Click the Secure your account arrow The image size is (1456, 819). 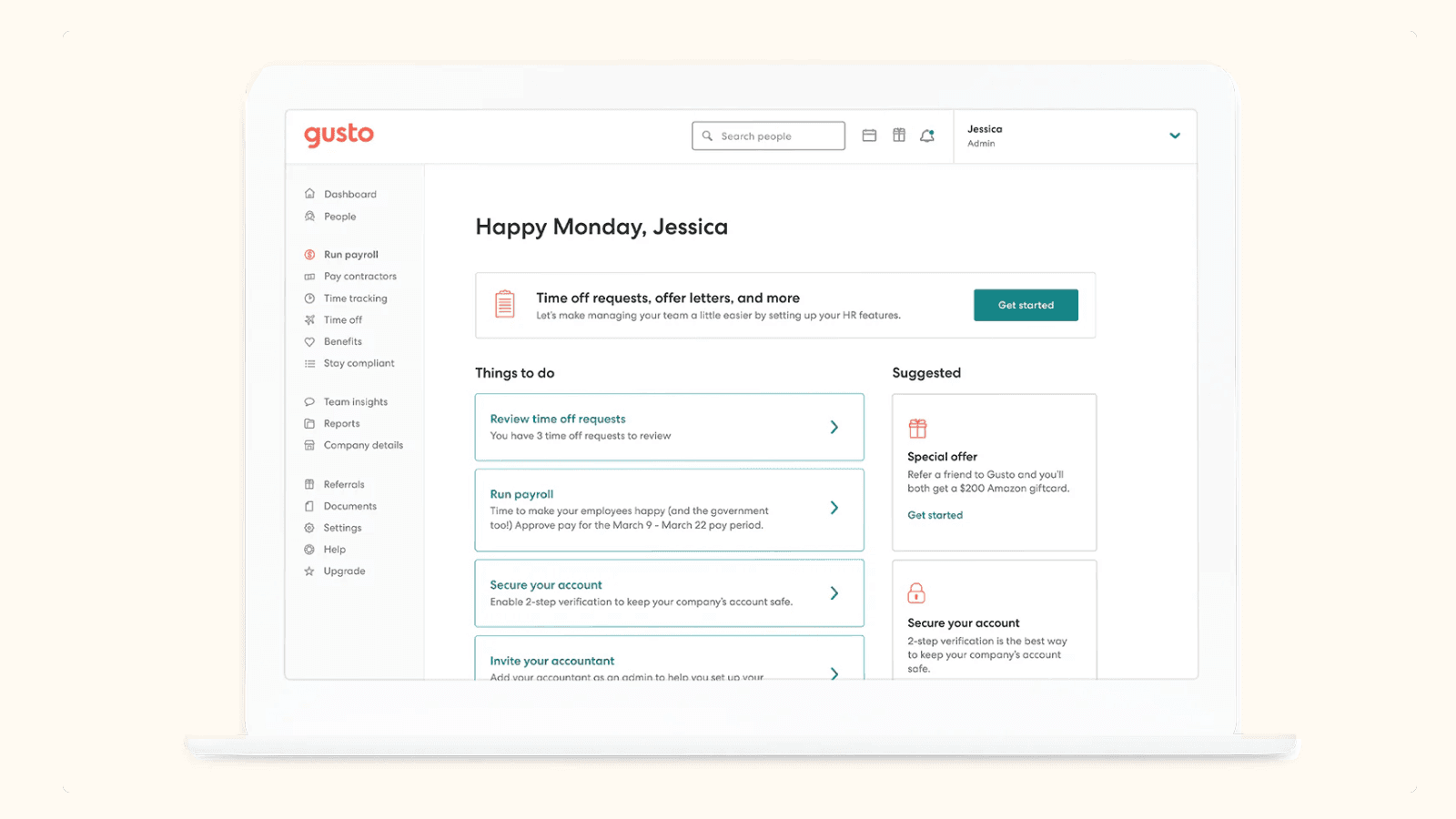click(834, 592)
